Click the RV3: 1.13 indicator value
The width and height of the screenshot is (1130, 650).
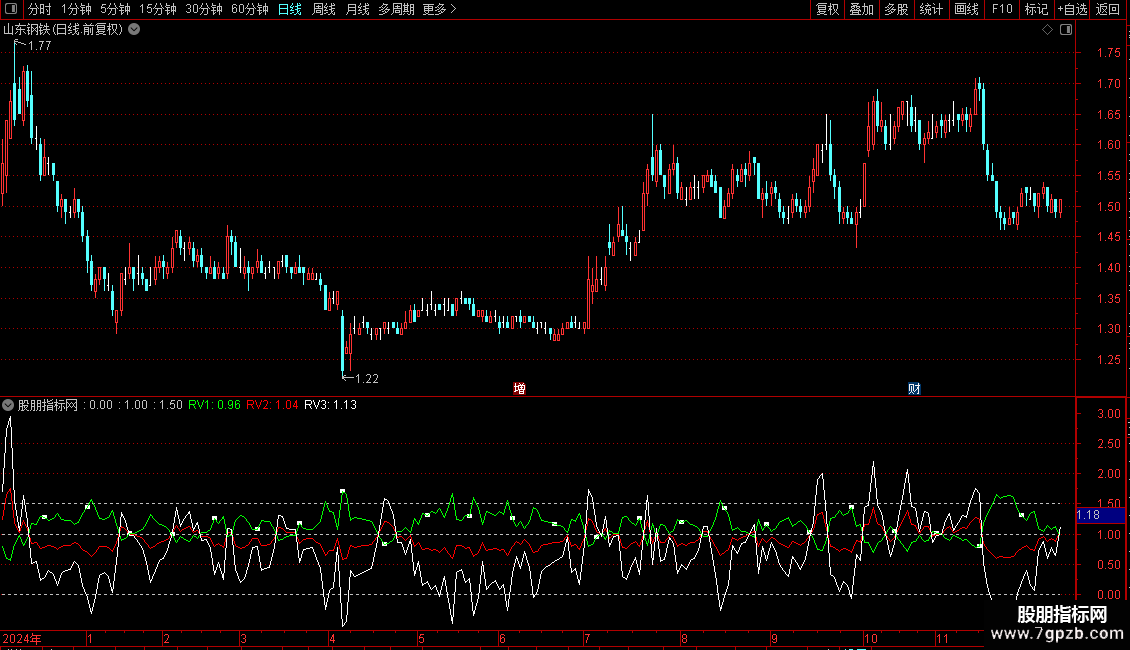tap(330, 405)
